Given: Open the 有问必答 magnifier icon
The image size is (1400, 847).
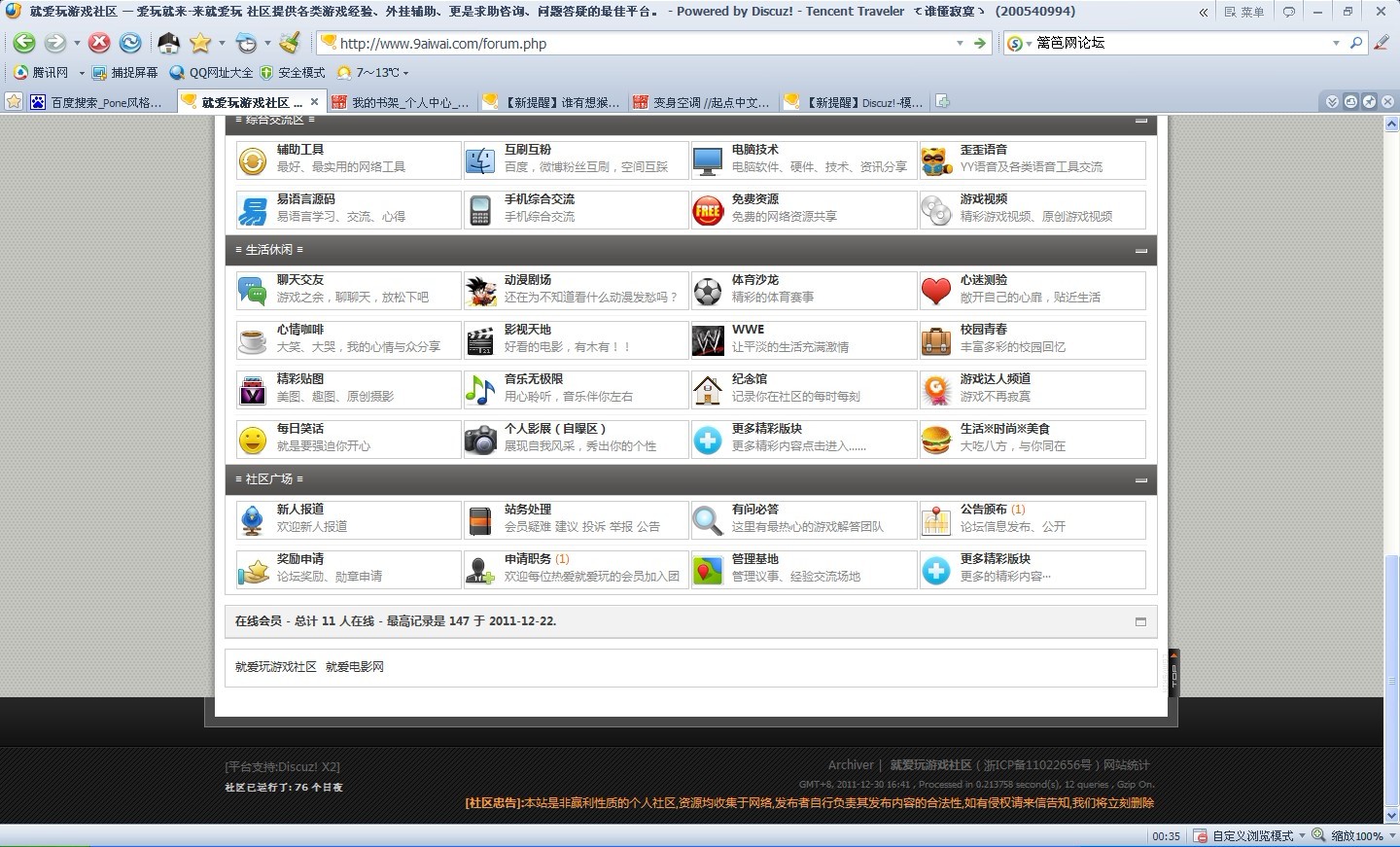Looking at the screenshot, I should coord(708,520).
